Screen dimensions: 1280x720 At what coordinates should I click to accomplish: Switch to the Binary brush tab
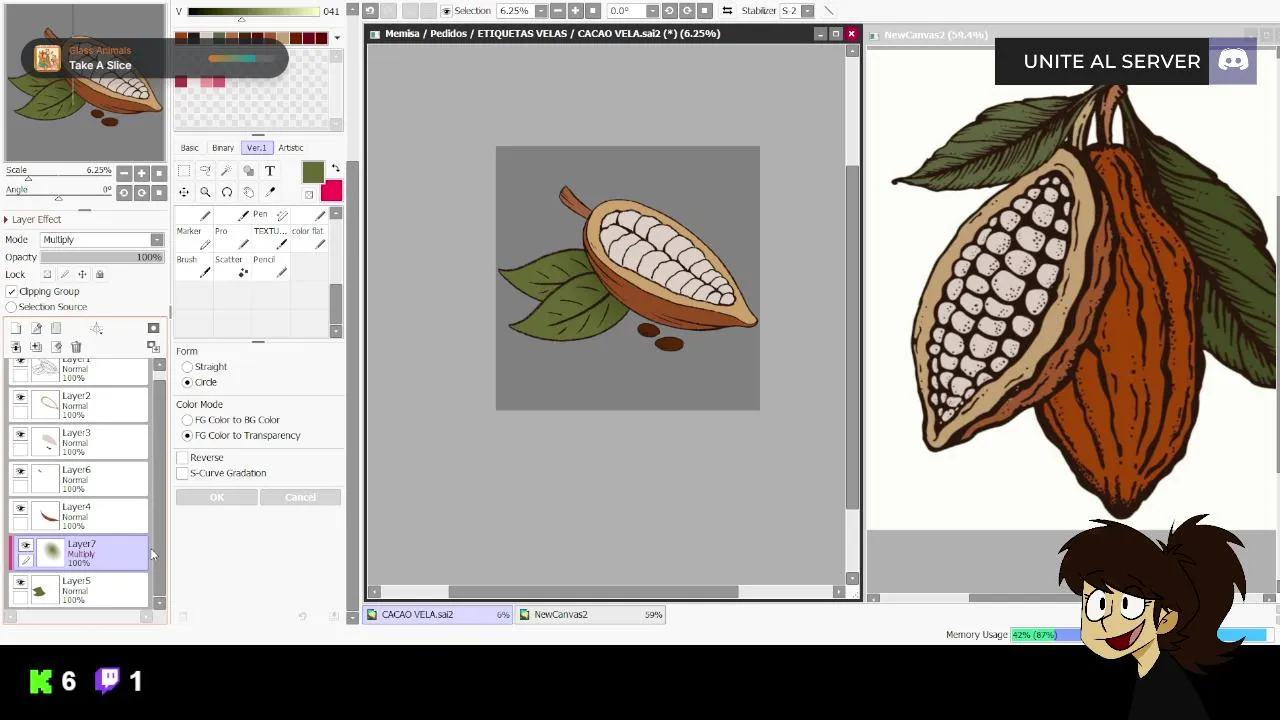(x=223, y=148)
